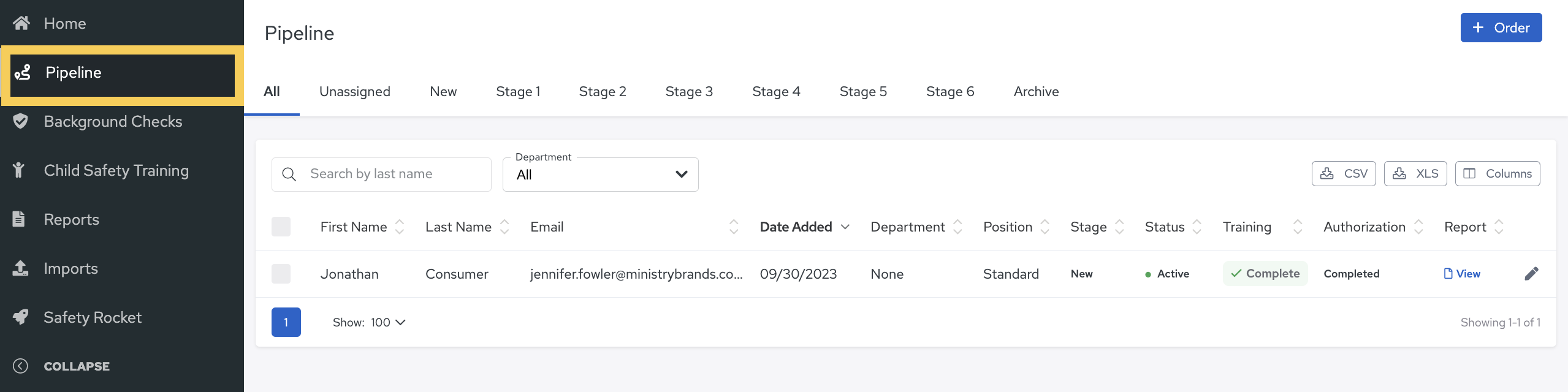Click the Reports document icon
Screen dimensions: 1568x392
pyautogui.click(x=19, y=219)
